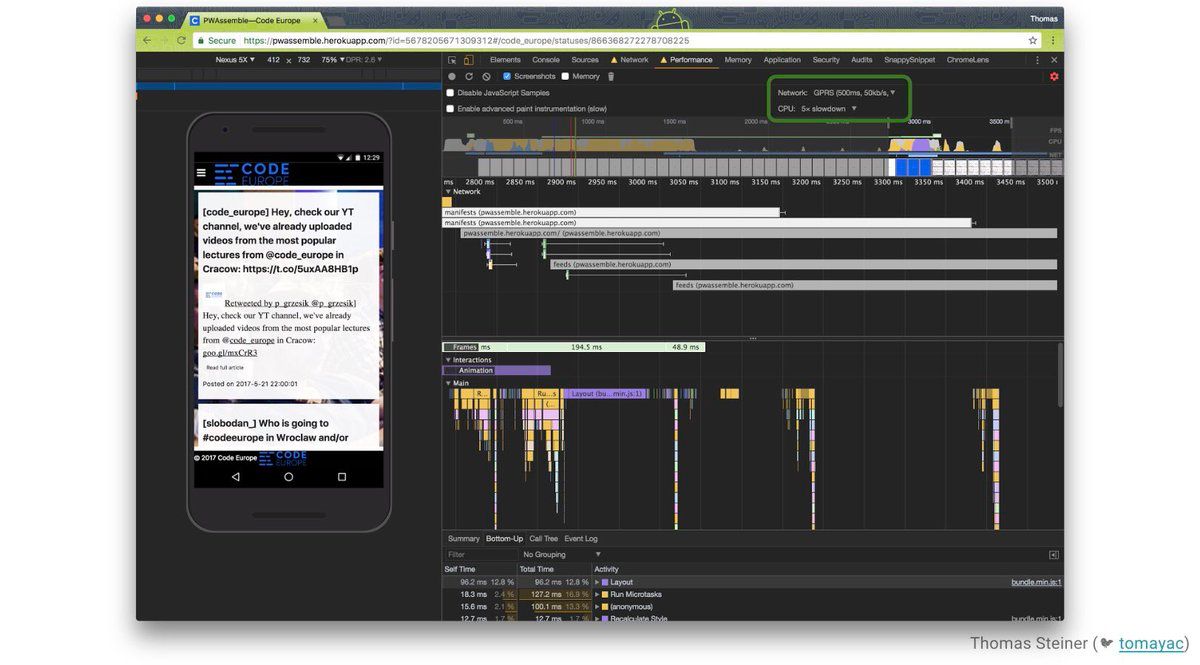1200x665 pixels.
Task: Click the Filter input field
Action: [x=478, y=554]
